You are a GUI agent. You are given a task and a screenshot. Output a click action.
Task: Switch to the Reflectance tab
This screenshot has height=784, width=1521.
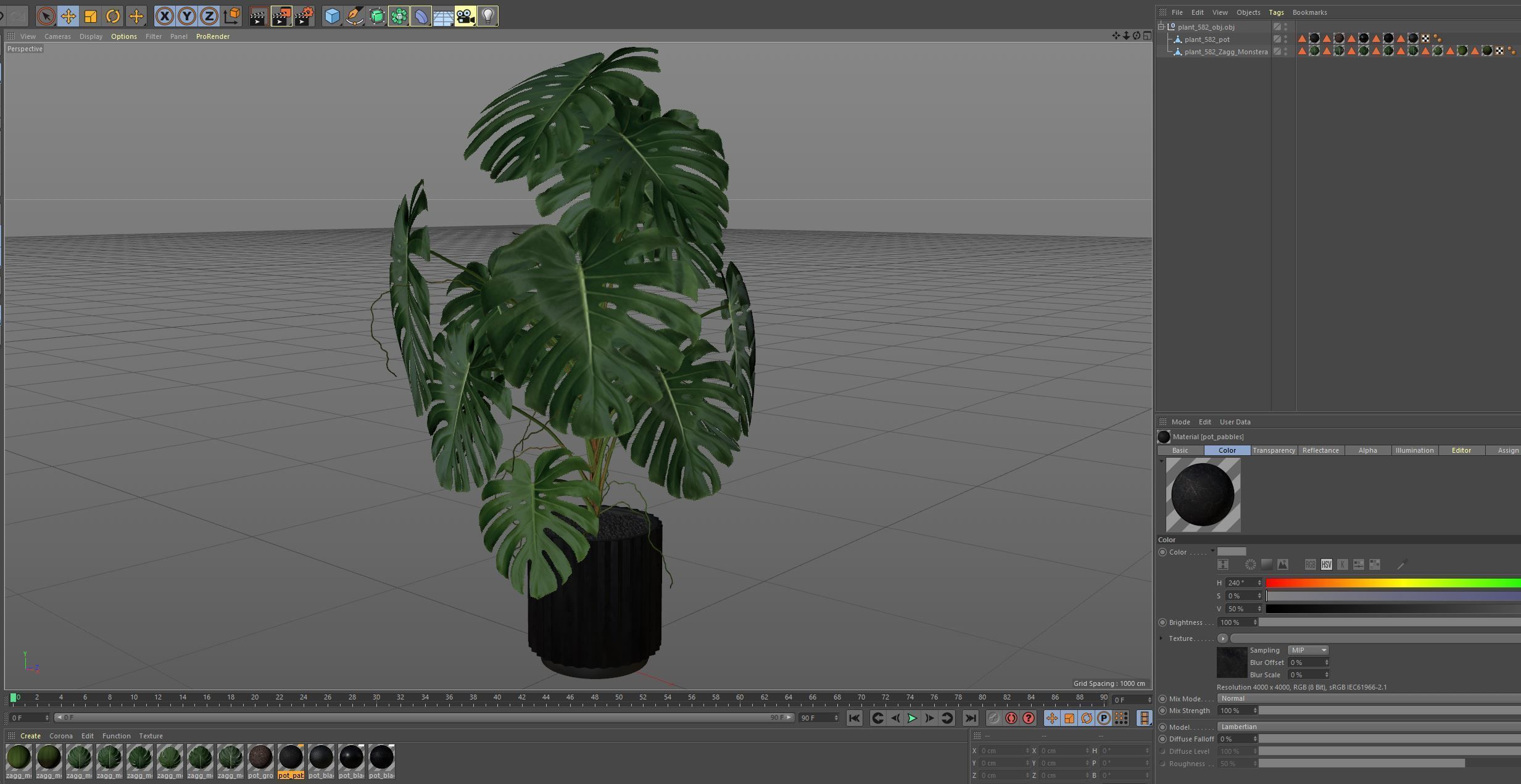click(x=1320, y=450)
